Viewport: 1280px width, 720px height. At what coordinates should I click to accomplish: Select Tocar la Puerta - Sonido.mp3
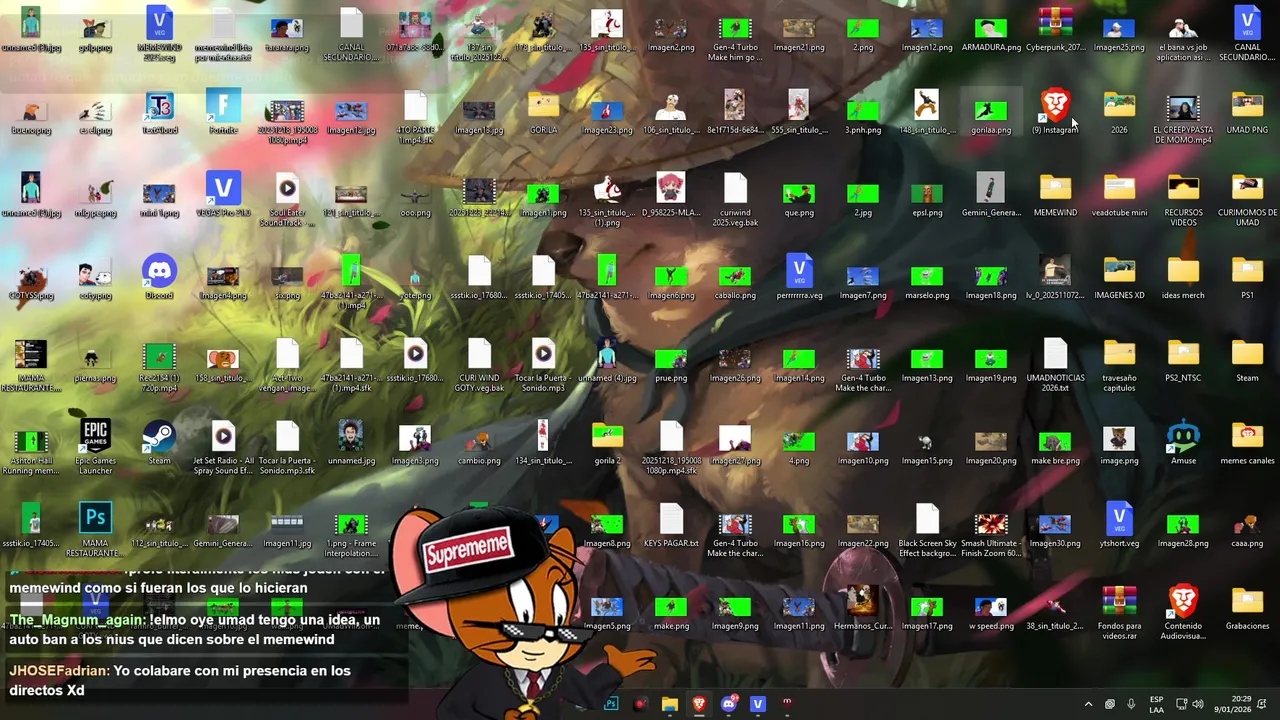tap(543, 365)
